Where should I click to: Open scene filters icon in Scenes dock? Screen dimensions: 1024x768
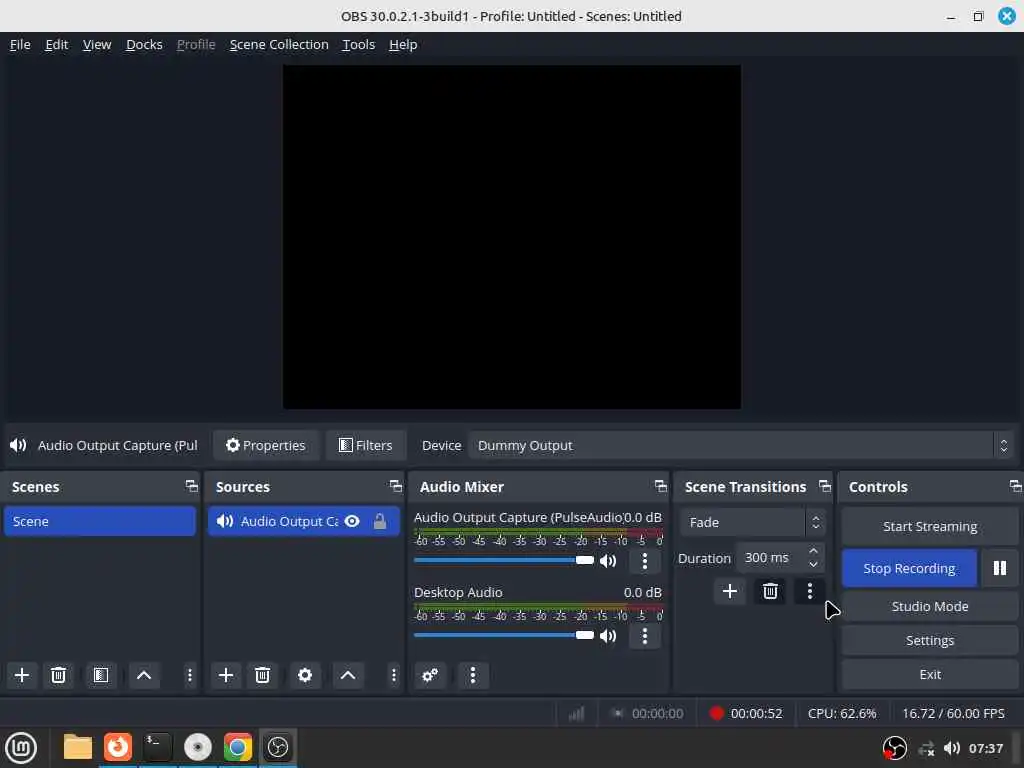coord(101,675)
